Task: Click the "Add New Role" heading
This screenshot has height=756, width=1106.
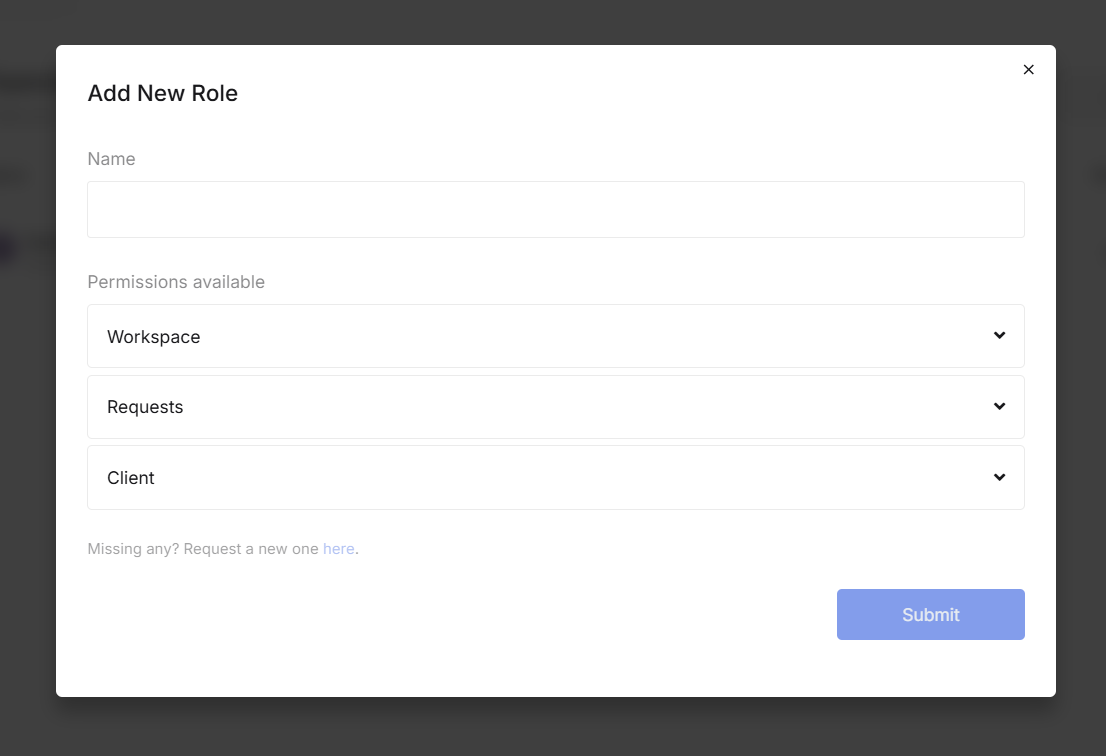Action: tap(163, 94)
